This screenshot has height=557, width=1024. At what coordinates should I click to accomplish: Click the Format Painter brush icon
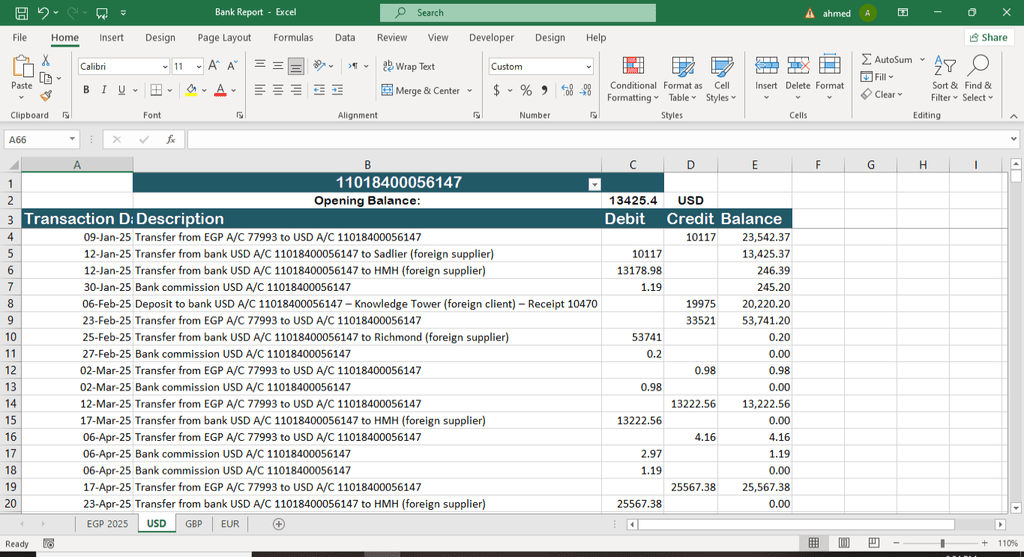[46, 96]
